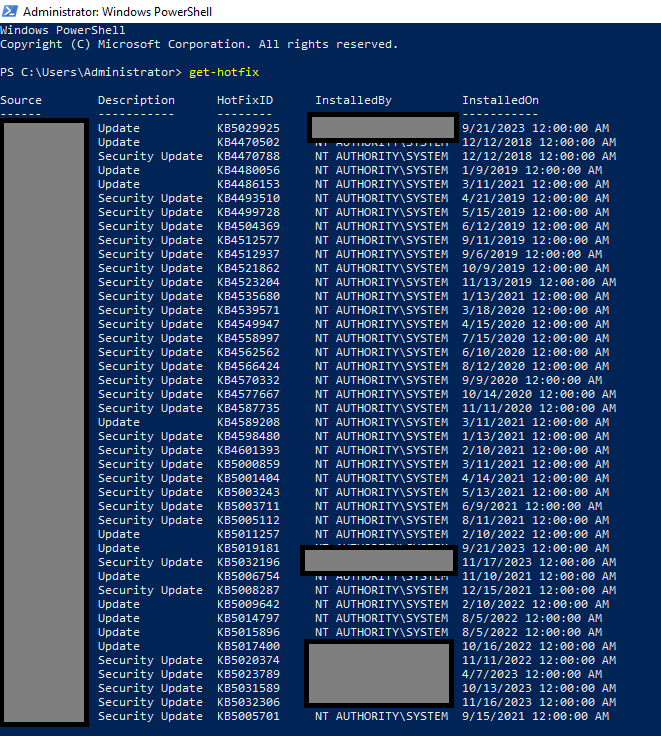Select hotfix ID KB5019181
The height and width of the screenshot is (736, 661).
click(248, 548)
